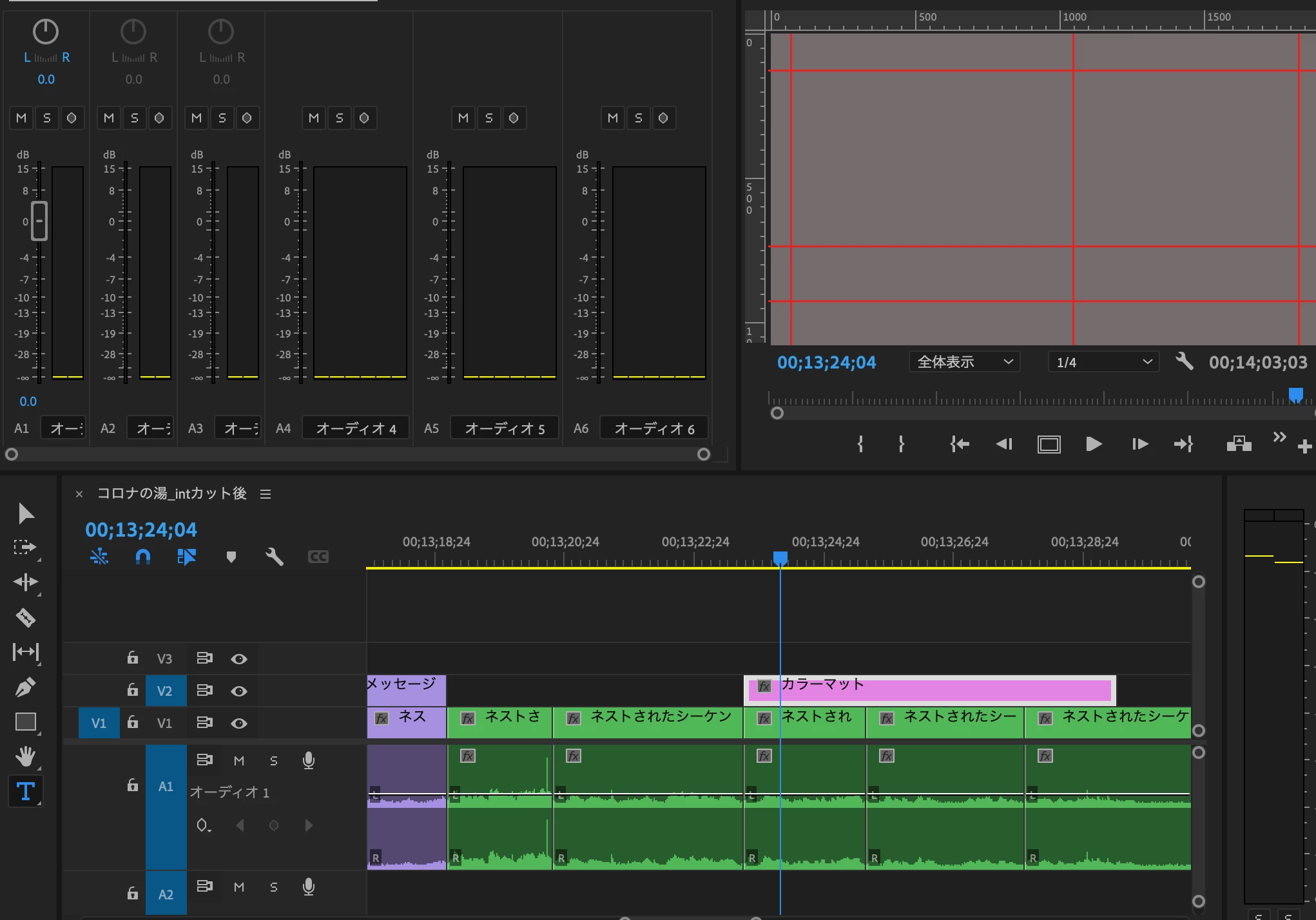Expand the program monitor button overflow chevrons
Image resolution: width=1316 pixels, height=920 pixels.
click(1279, 437)
